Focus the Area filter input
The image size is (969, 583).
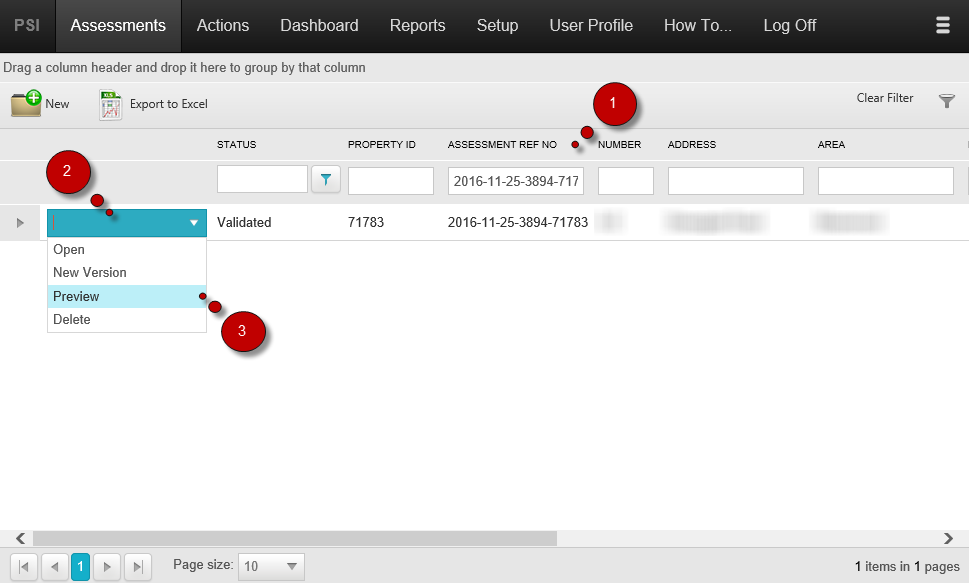click(886, 181)
